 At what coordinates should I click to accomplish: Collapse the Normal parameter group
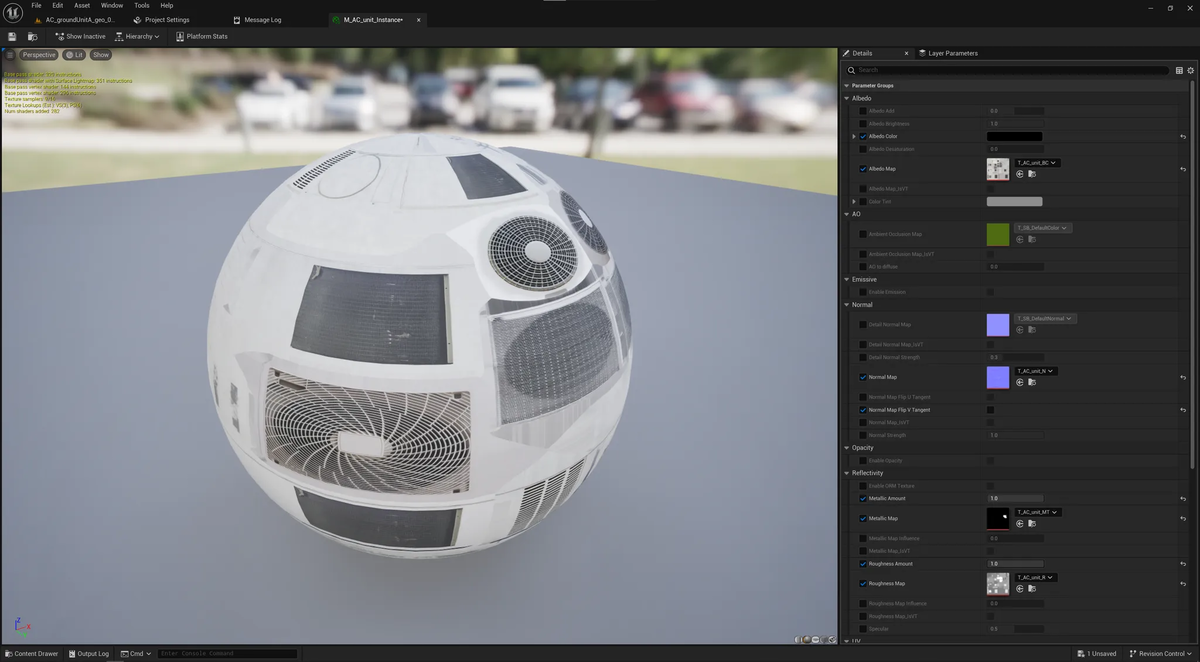tap(847, 305)
